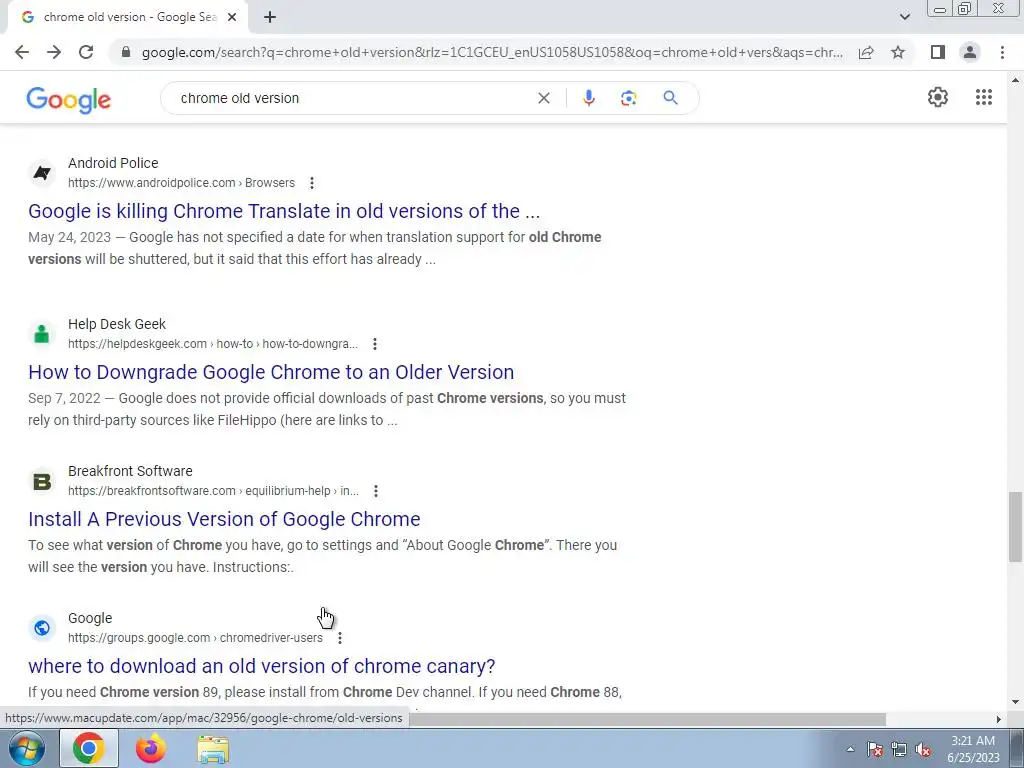Go to the Google homepage via the logo
Screen dimensions: 1024x768
(69, 99)
